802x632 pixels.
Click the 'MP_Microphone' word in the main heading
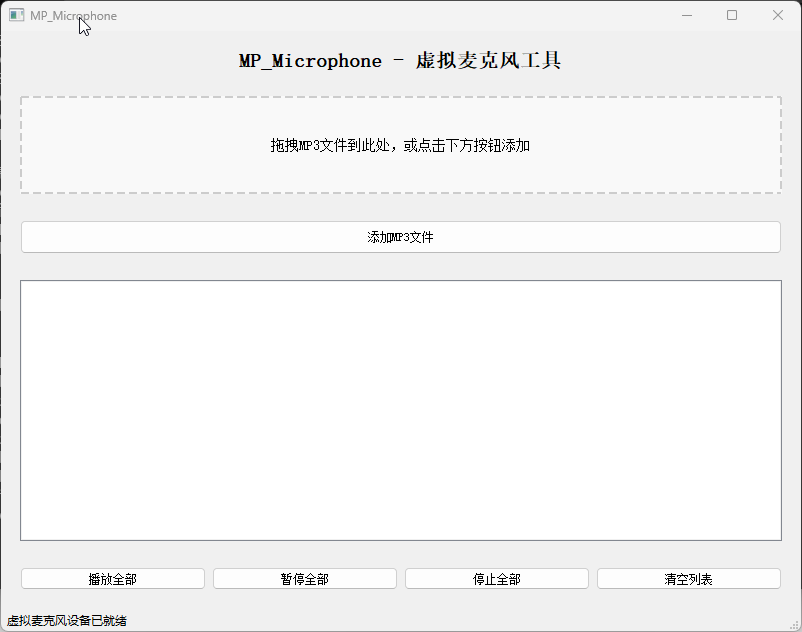310,61
